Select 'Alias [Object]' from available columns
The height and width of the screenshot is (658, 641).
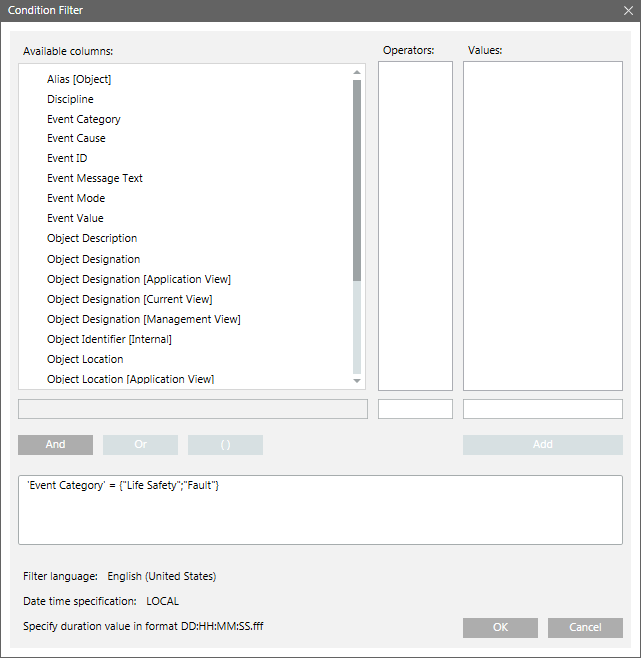point(79,79)
